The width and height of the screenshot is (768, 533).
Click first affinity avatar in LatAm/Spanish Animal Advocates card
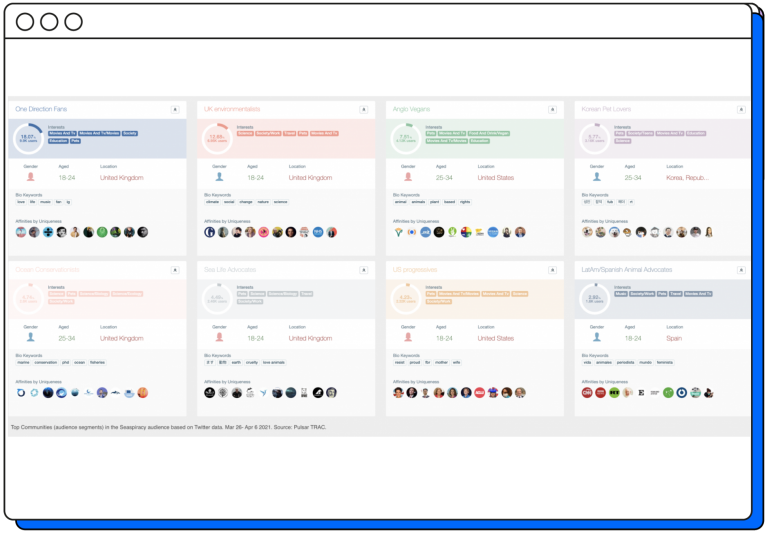point(588,393)
